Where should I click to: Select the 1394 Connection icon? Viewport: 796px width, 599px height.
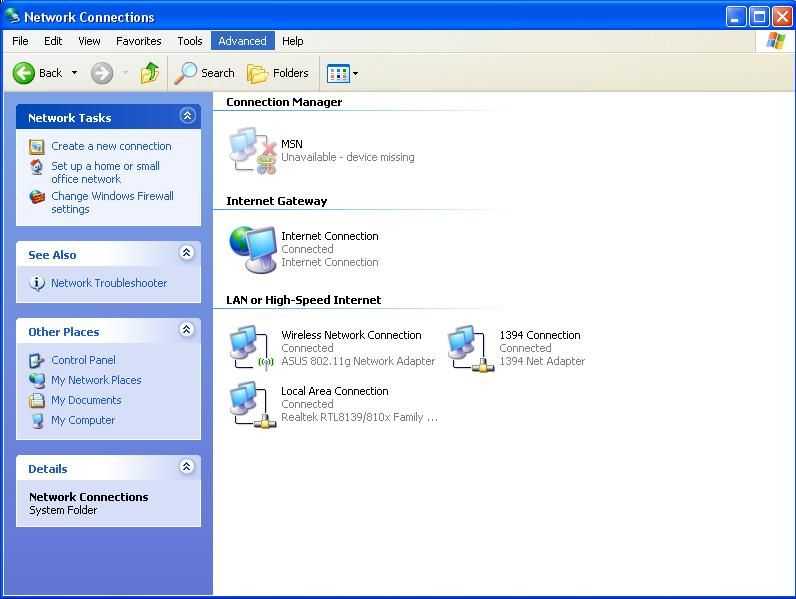tap(469, 348)
